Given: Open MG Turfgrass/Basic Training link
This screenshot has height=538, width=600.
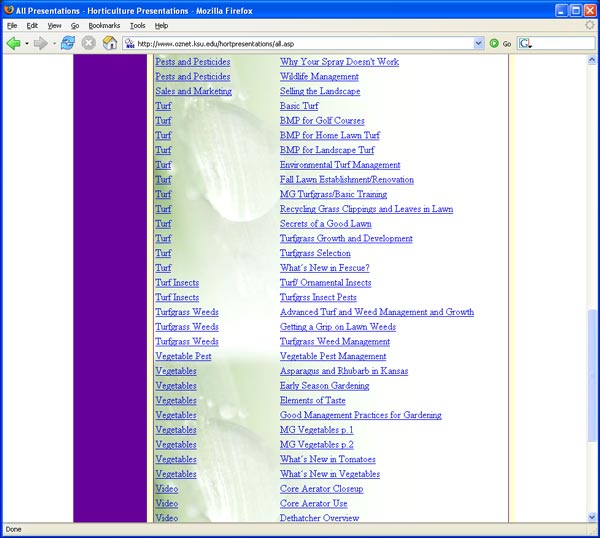Looking at the screenshot, I should pos(333,194).
